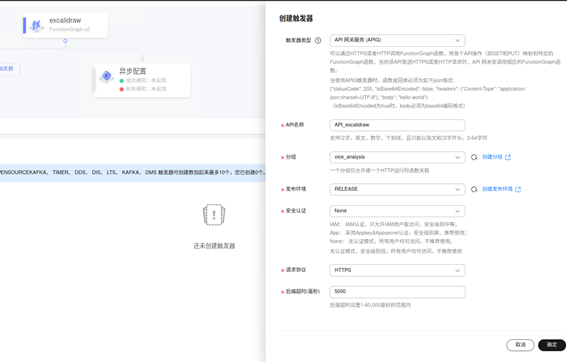Image resolution: width=567 pixels, height=362 pixels.
Task: Click the backend timeout 5000 field
Action: [x=397, y=292]
